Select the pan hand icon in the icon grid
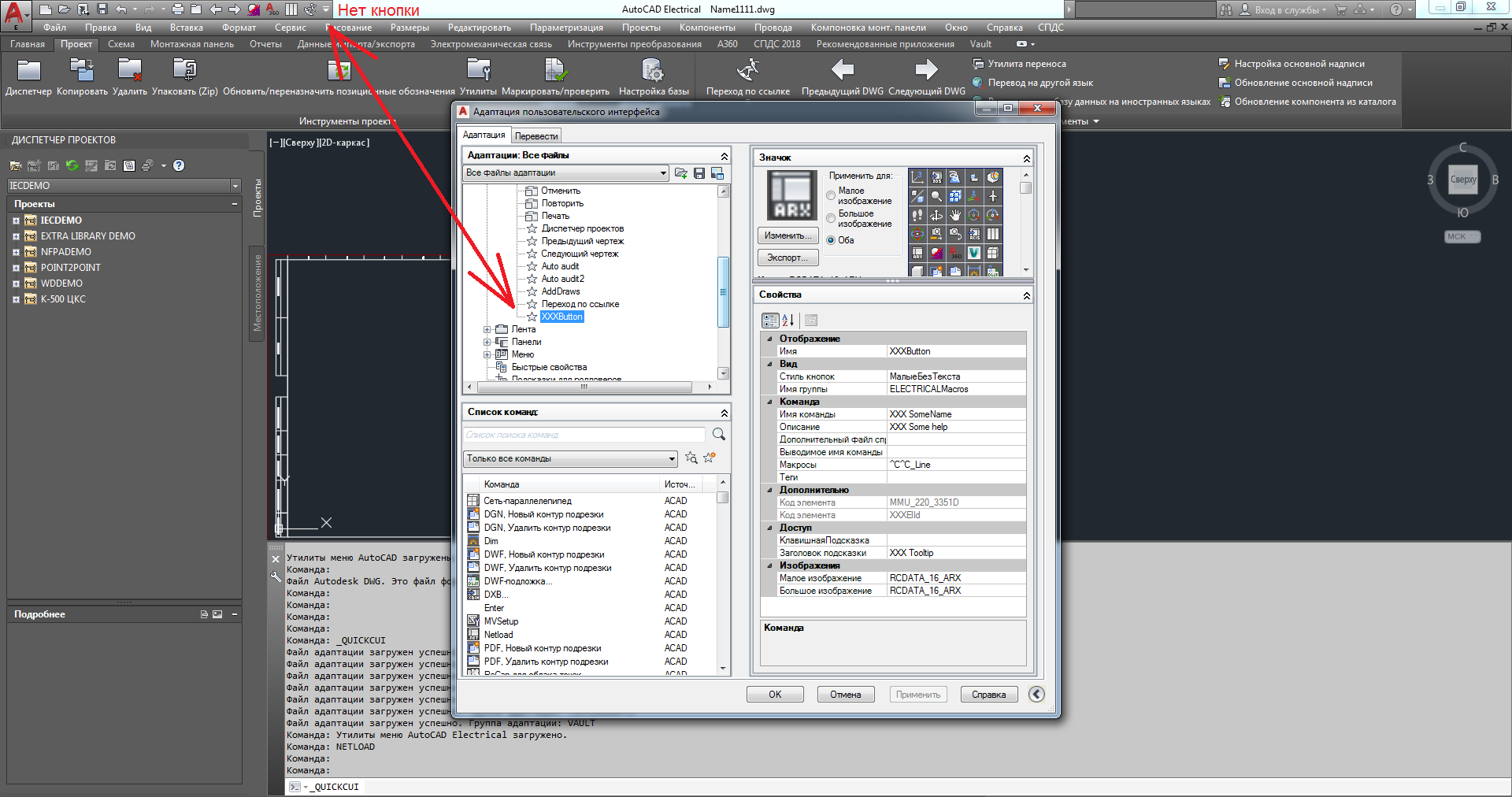The width and height of the screenshot is (1512, 797). pyautogui.click(x=955, y=215)
